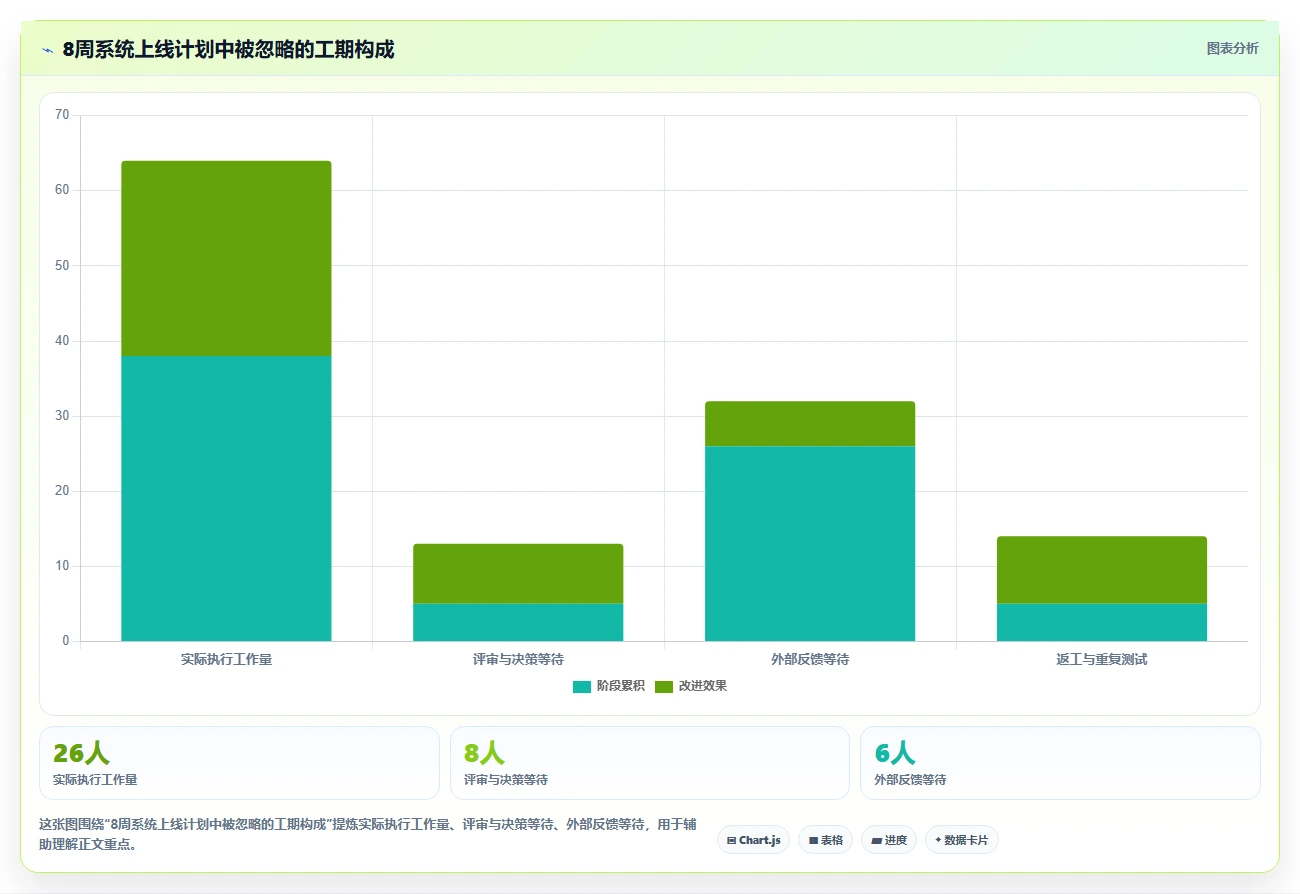Open the 26人 实际执行工作量 data card
Viewport: 1300px width, 894px height.
239,763
